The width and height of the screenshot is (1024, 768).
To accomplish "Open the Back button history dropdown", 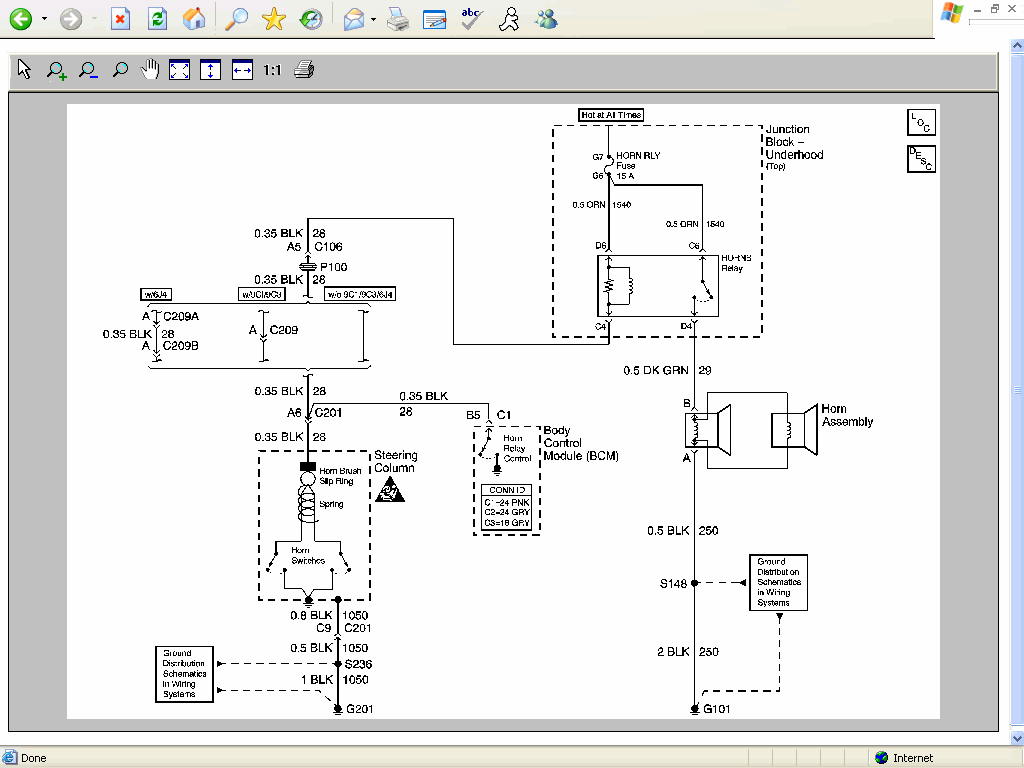I will click(43, 18).
